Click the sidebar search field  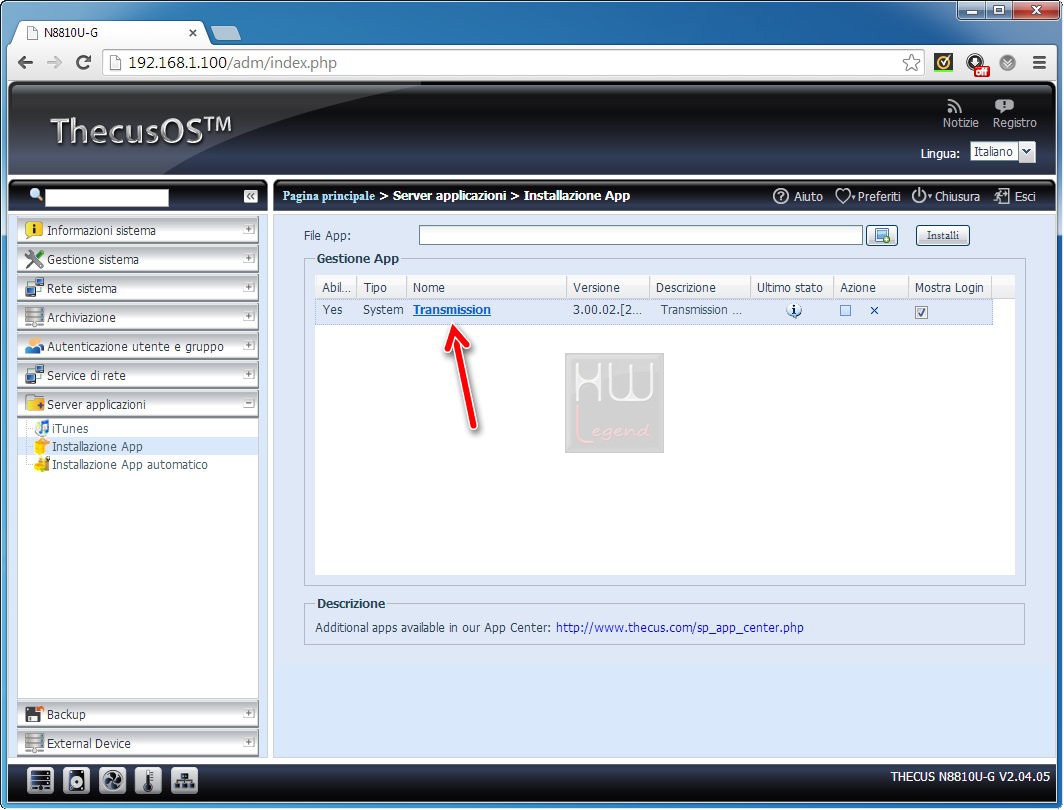[x=107, y=197]
